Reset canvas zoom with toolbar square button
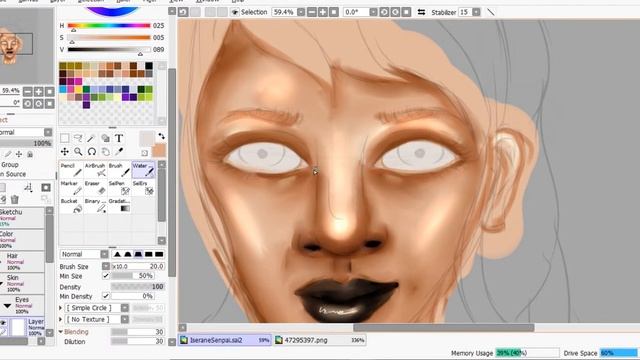 [334, 12]
